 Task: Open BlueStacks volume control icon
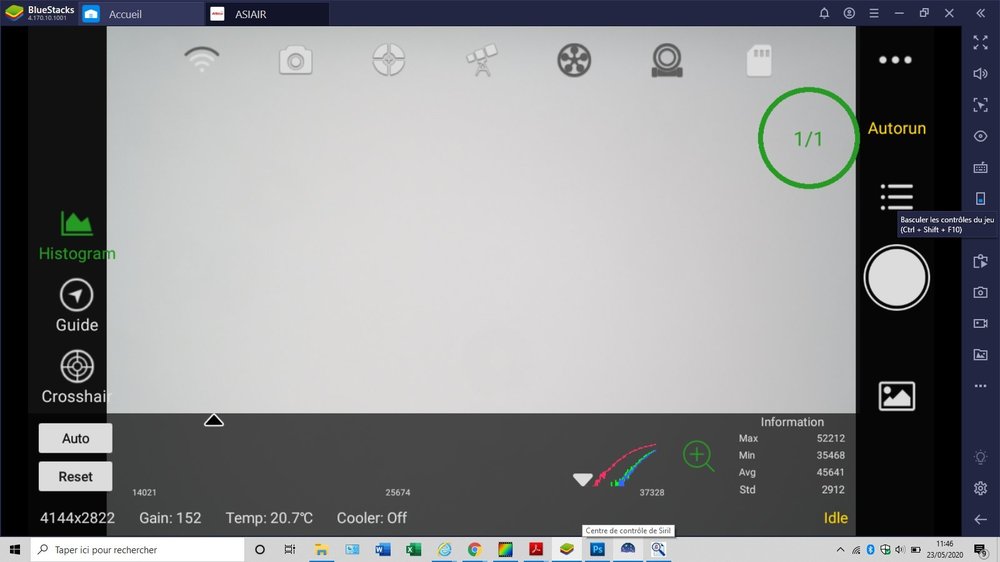pyautogui.click(x=980, y=74)
